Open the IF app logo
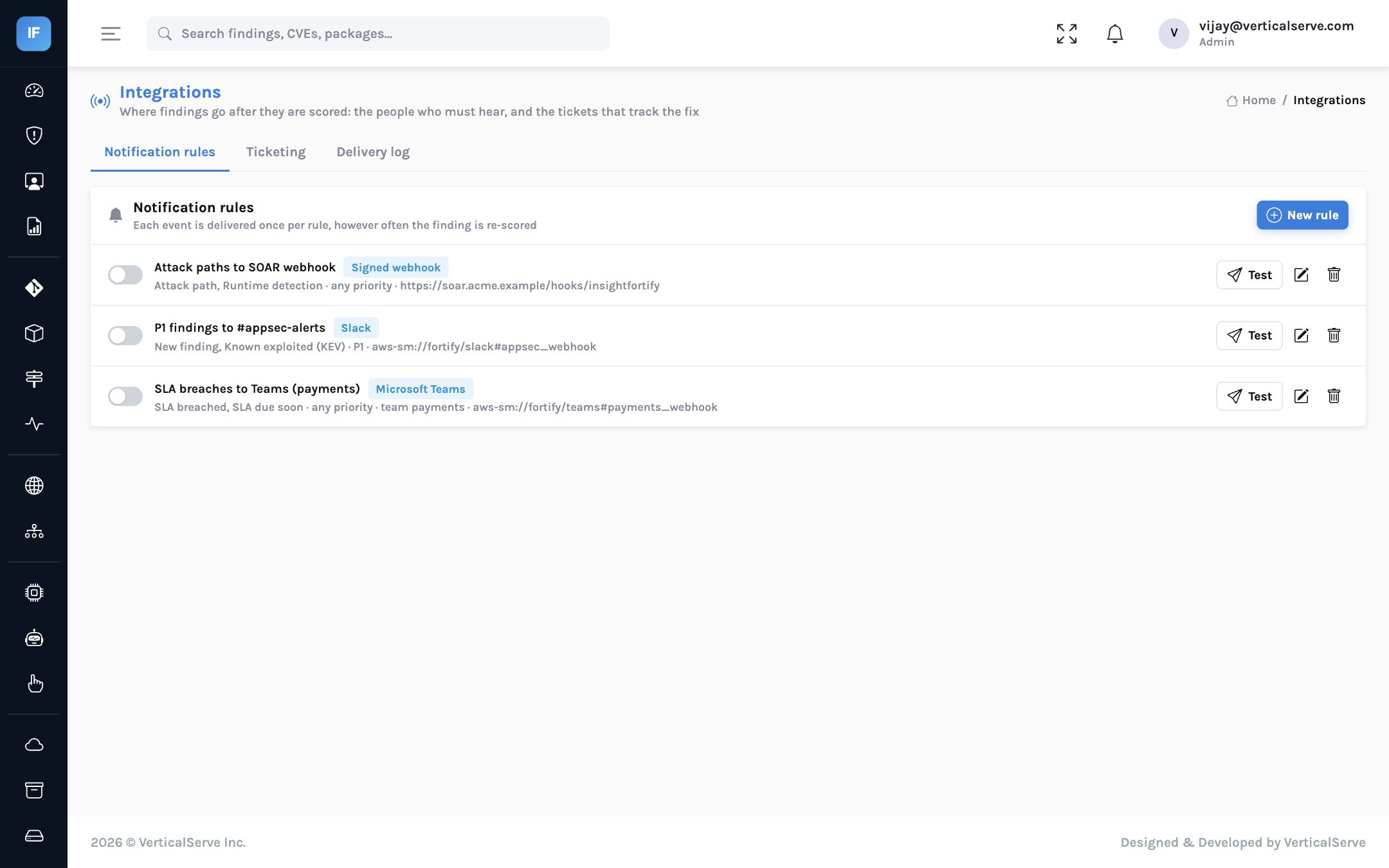Screen dimensions: 1389x868 (33, 33)
